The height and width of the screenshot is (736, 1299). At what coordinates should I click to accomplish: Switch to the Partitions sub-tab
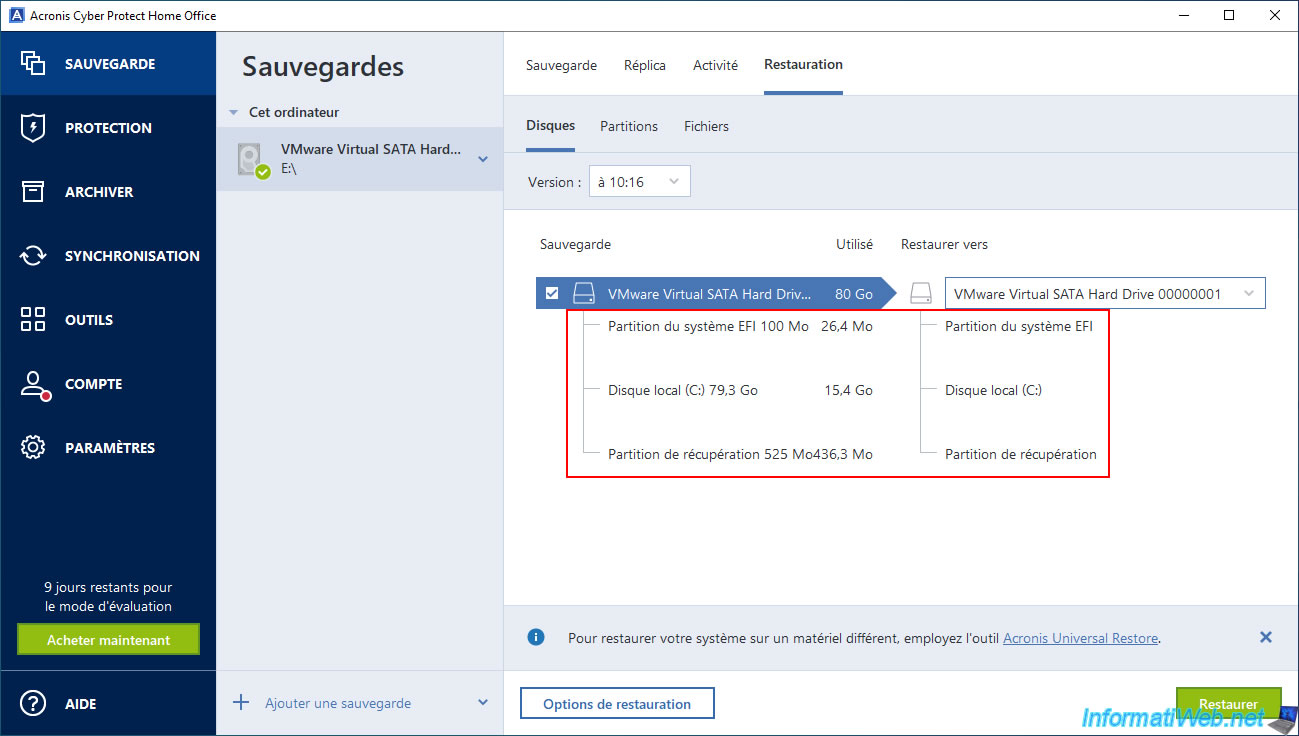[629, 126]
